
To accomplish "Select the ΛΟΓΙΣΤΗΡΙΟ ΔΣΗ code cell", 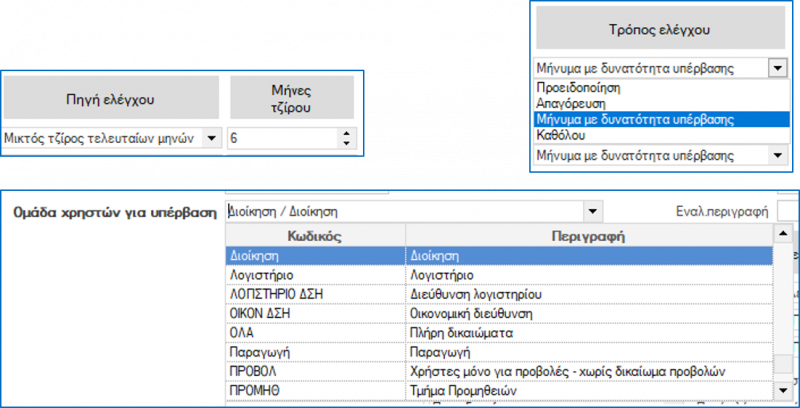I will 315,294.
